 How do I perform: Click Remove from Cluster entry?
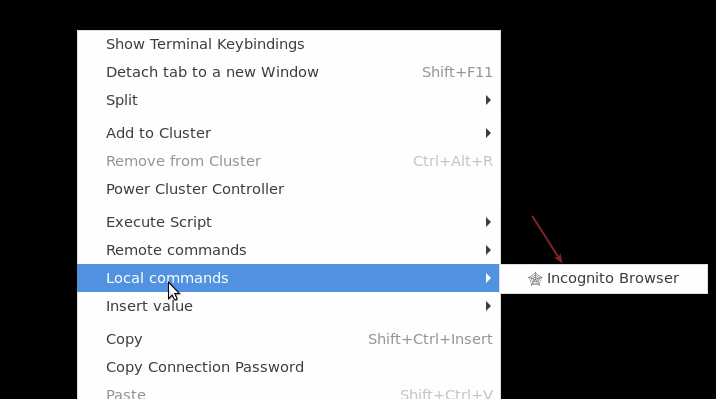[x=289, y=161]
